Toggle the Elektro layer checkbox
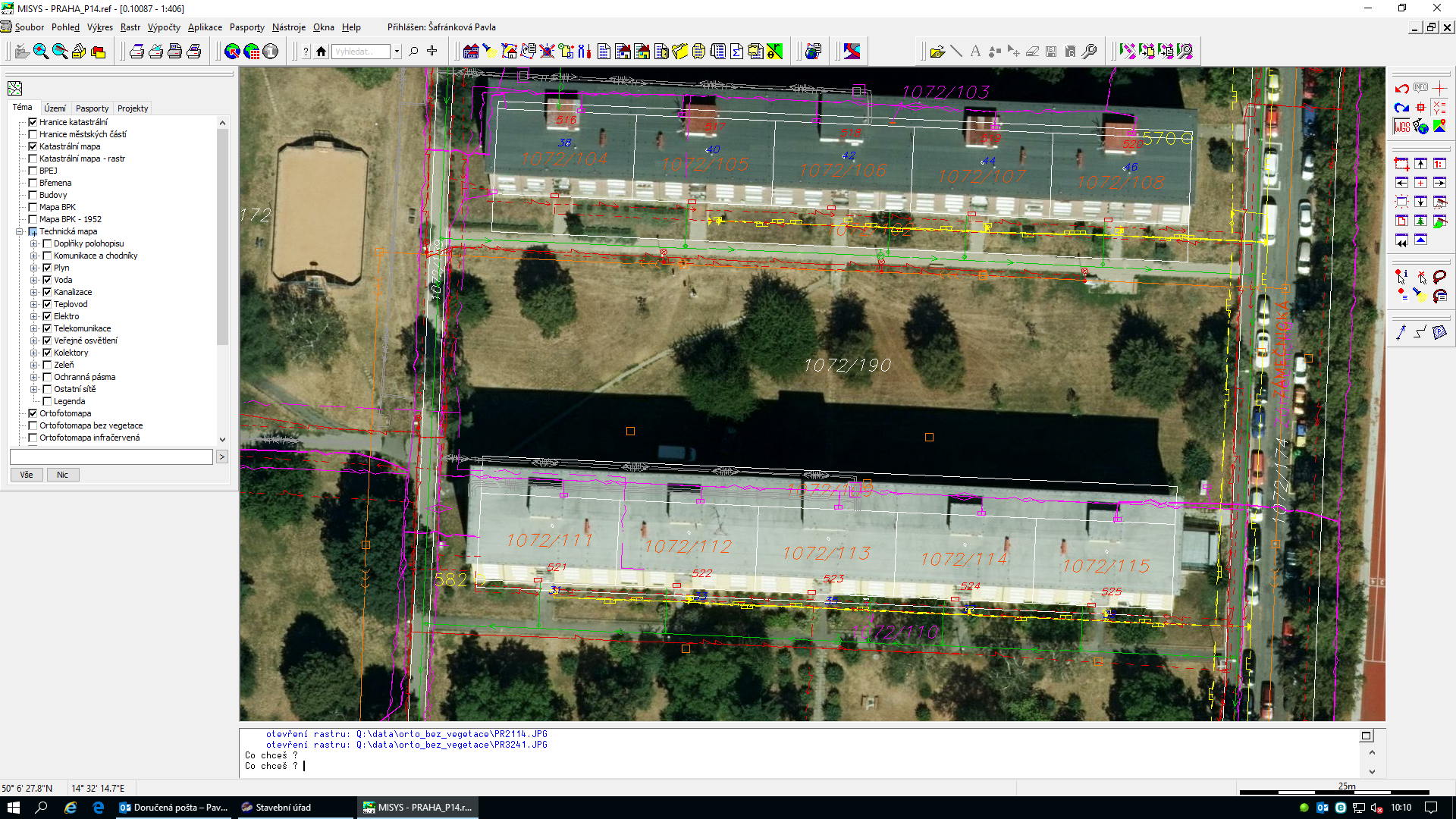The image size is (1456, 819). tap(47, 316)
